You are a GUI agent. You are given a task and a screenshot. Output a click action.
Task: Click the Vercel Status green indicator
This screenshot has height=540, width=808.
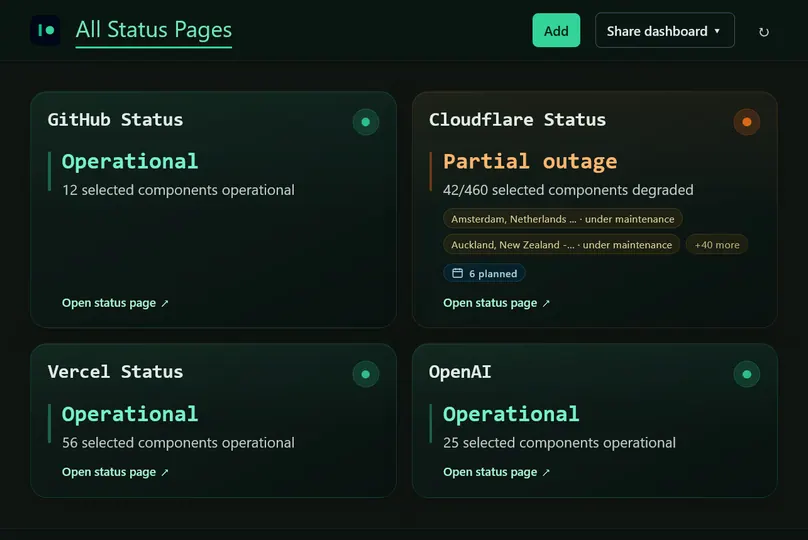pos(366,374)
